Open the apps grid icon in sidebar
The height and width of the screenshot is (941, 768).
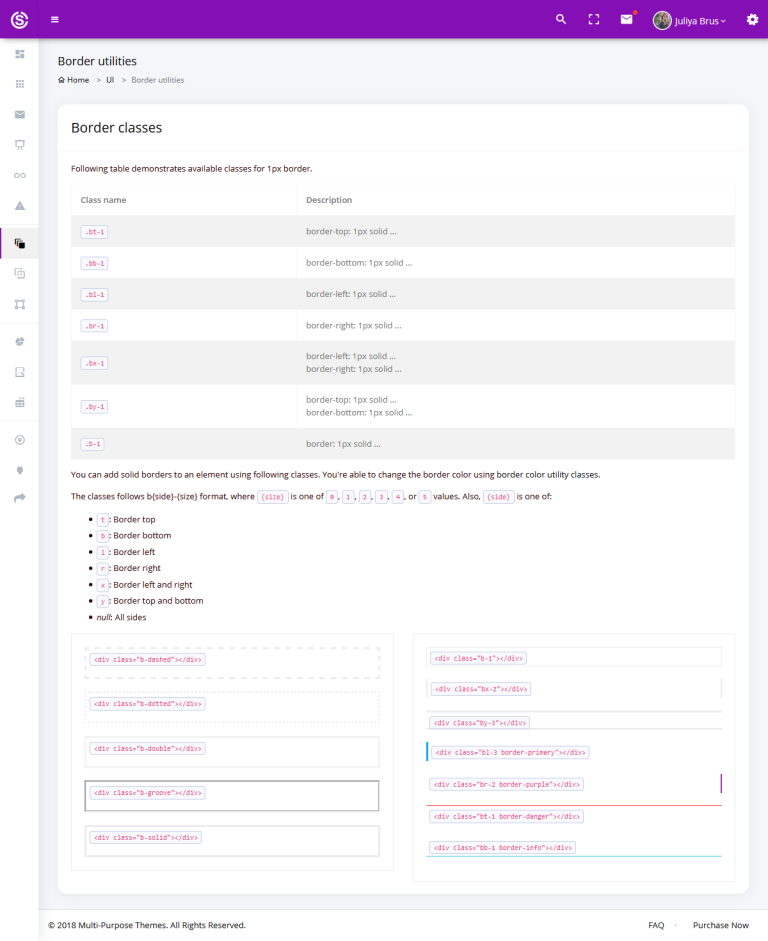click(x=19, y=84)
